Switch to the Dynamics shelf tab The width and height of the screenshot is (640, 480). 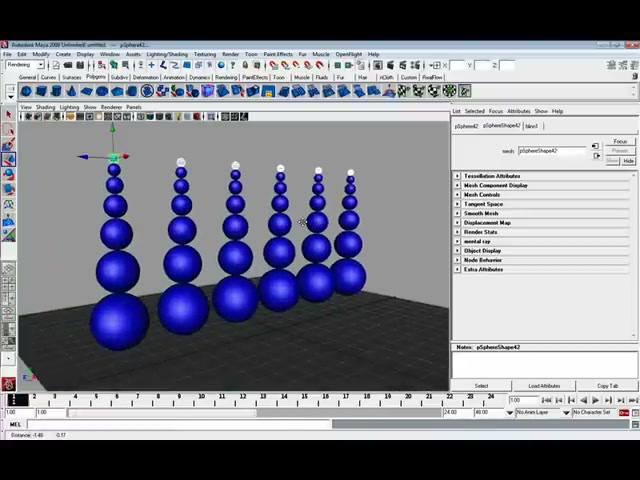[200, 77]
